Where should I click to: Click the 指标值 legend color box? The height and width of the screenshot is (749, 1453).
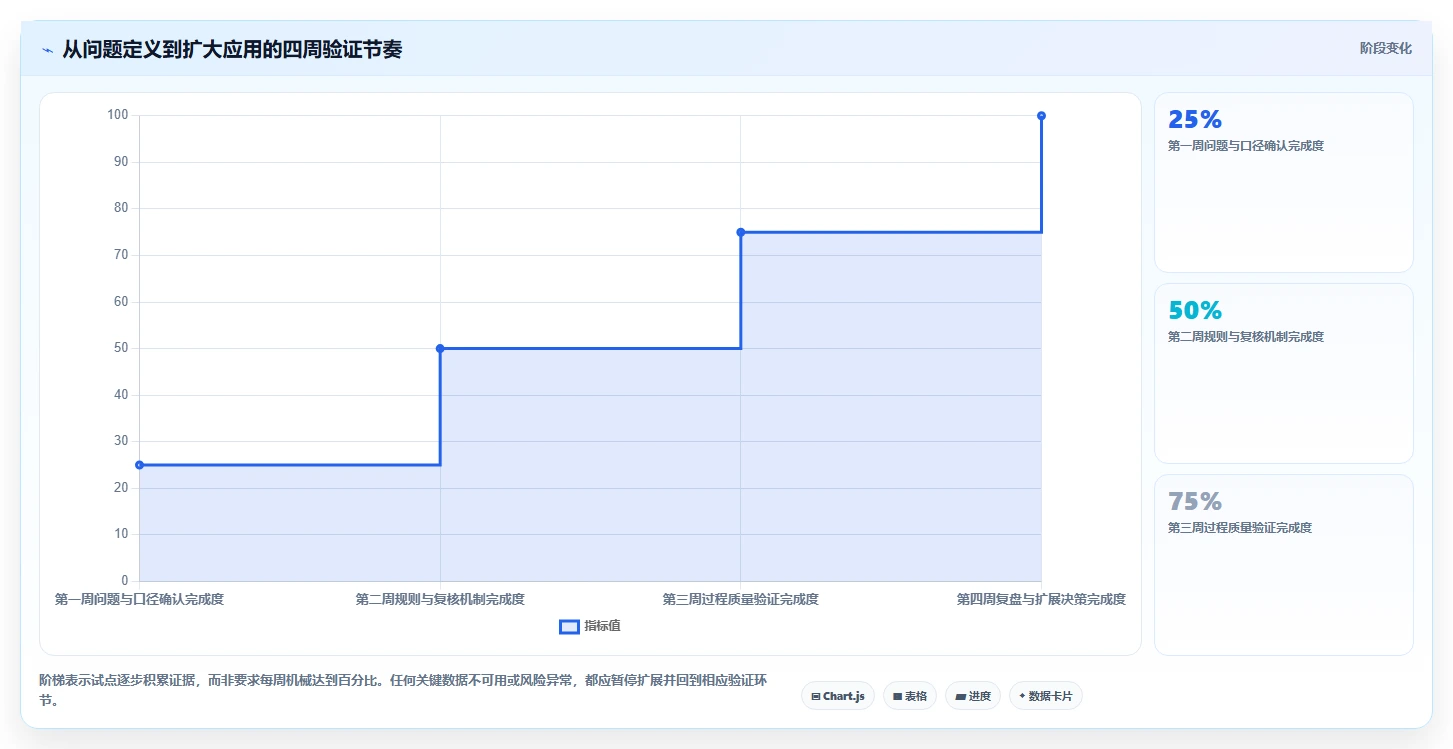click(x=569, y=626)
